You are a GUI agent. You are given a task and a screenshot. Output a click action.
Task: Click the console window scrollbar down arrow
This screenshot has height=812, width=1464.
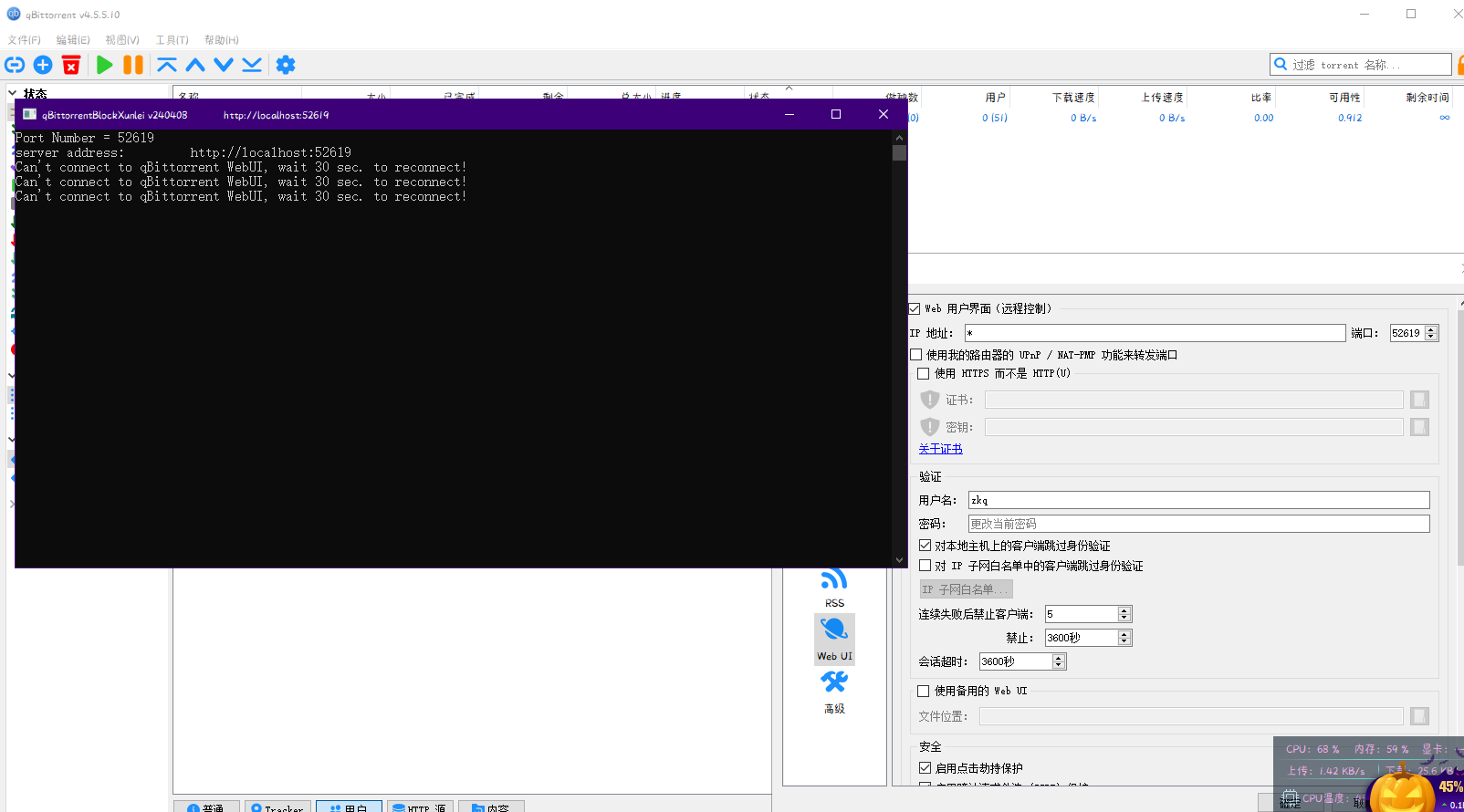pos(899,560)
